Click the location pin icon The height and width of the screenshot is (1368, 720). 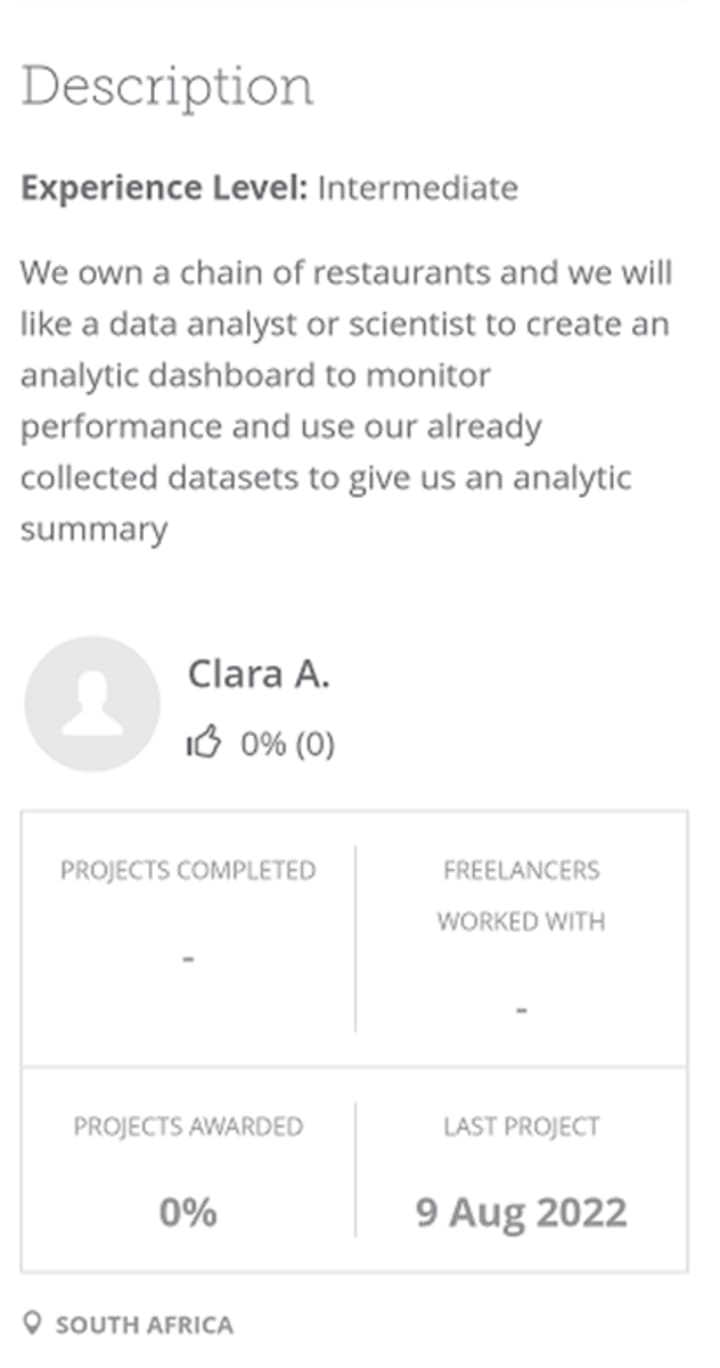(x=33, y=1325)
